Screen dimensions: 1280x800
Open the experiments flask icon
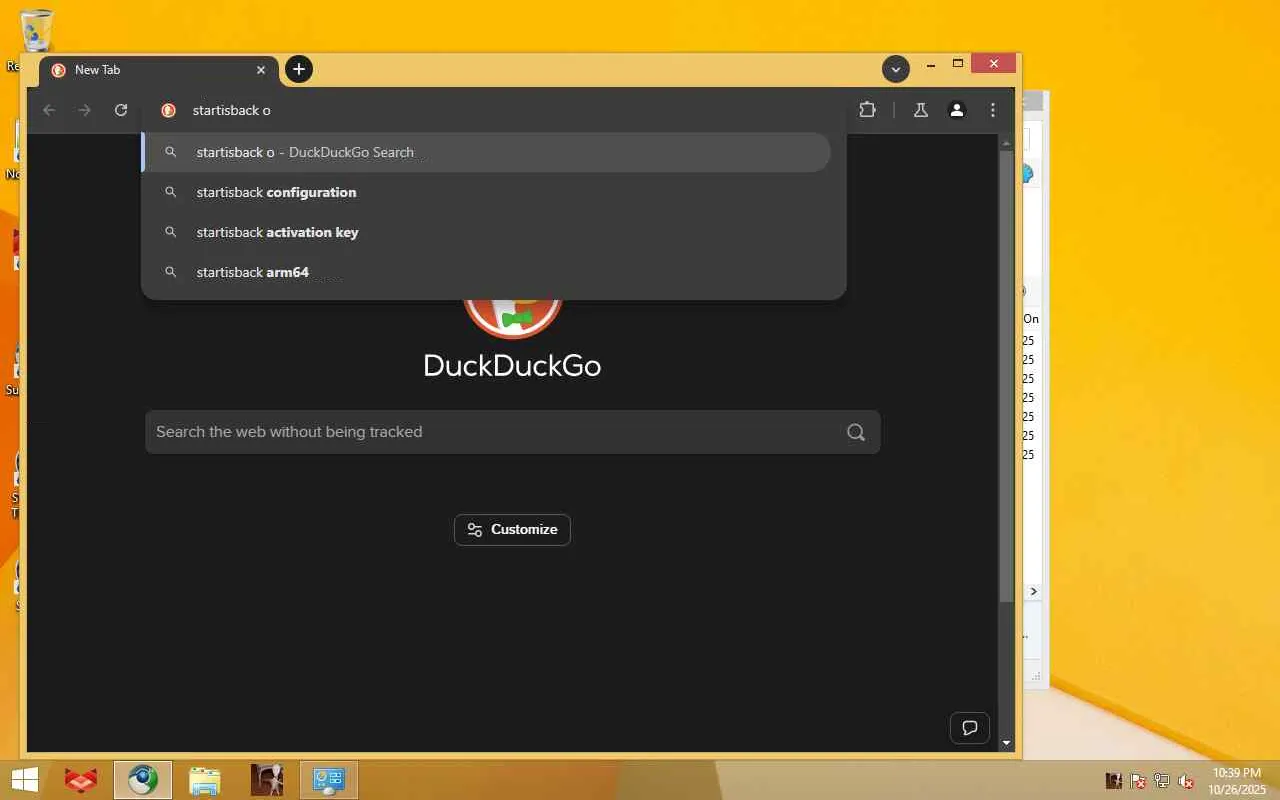921,110
